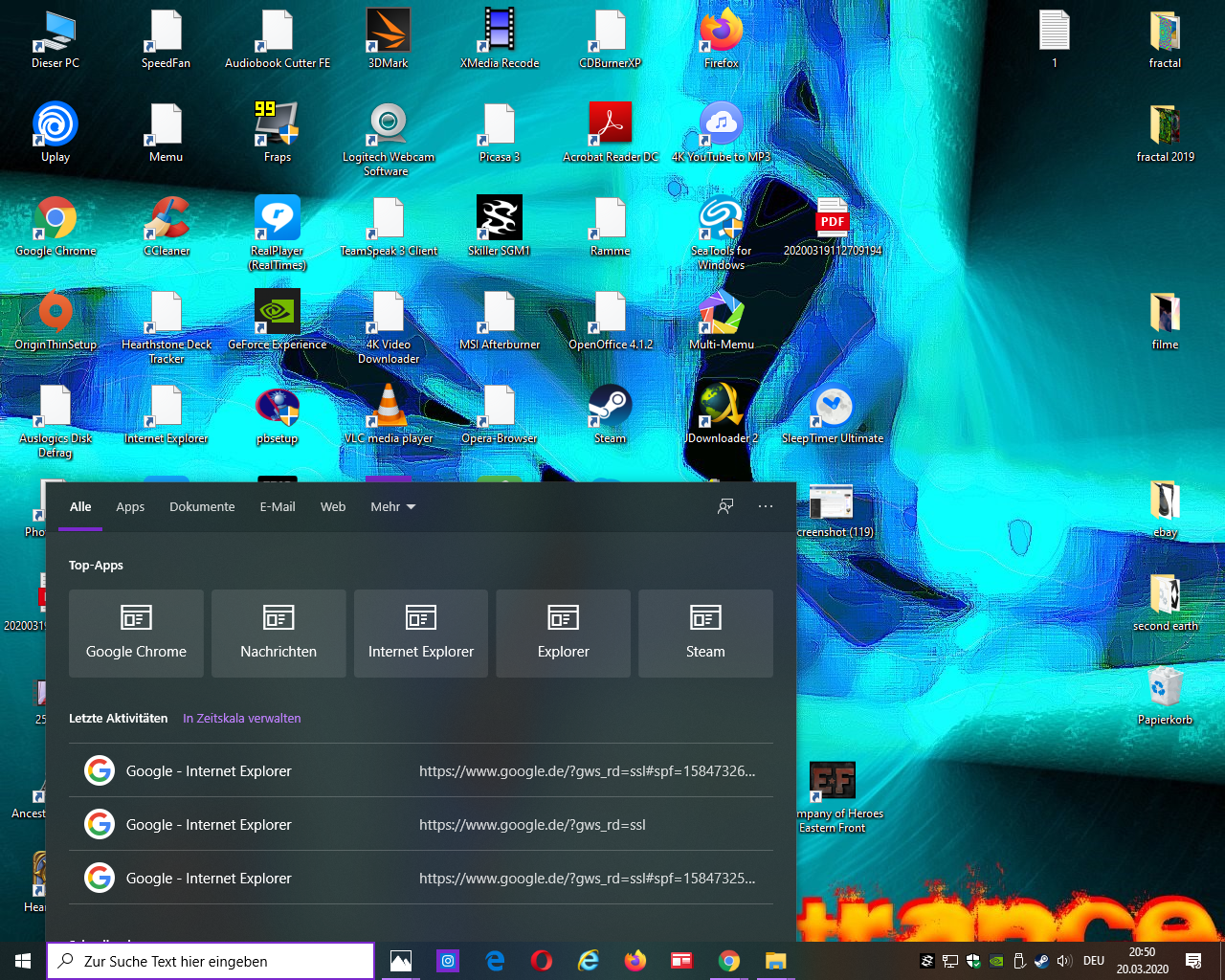Select the RealPlayer desktop icon
1225x980 pixels.
(x=278, y=233)
